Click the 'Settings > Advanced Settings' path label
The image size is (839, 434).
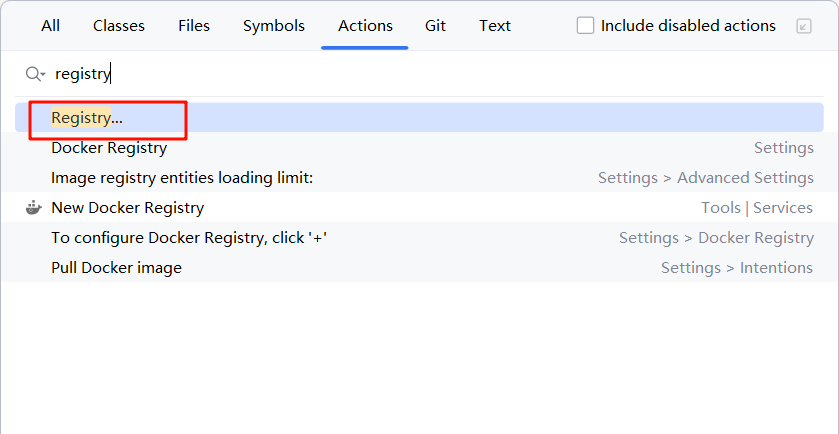(705, 178)
